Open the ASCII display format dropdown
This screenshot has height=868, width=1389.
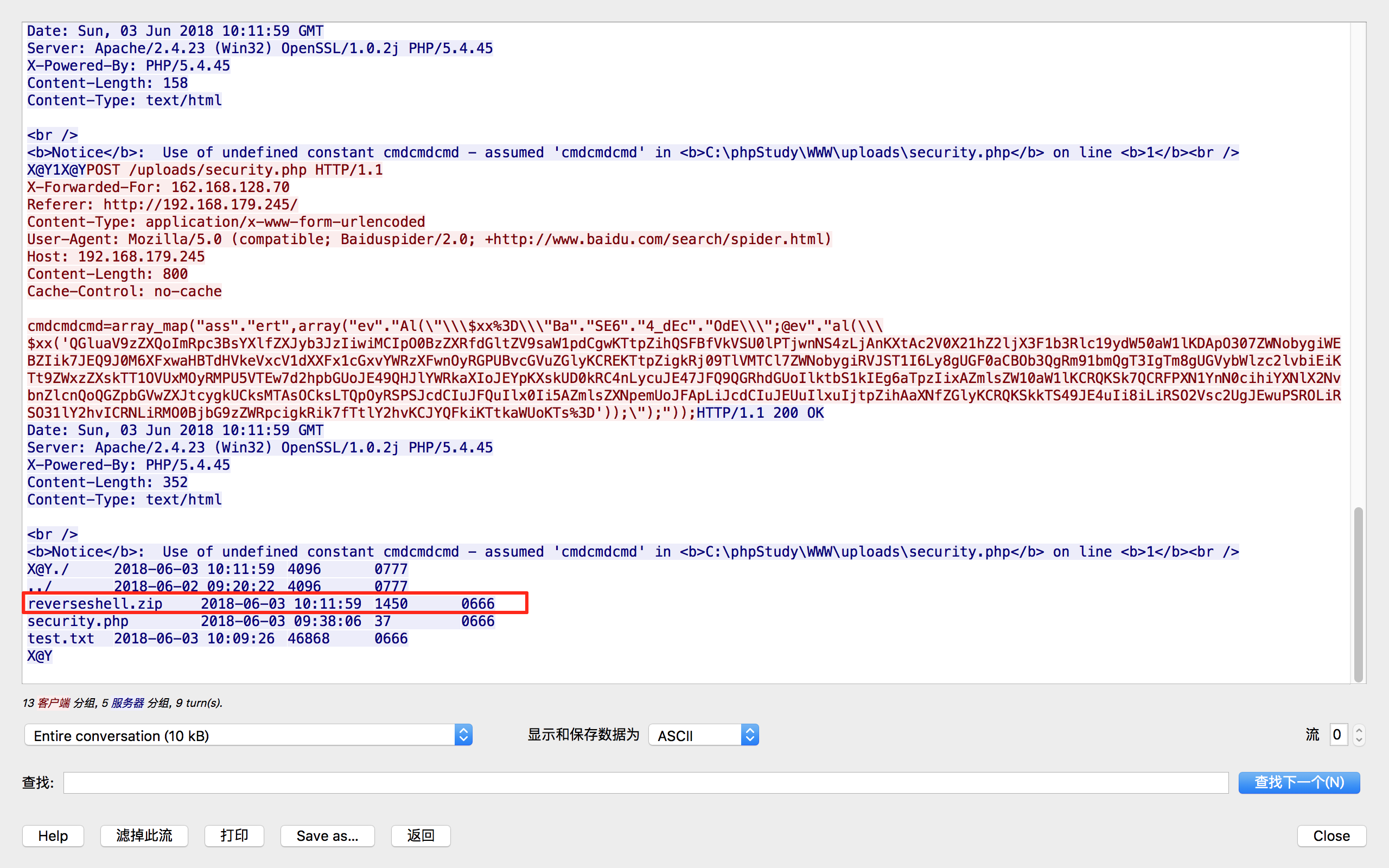(704, 736)
